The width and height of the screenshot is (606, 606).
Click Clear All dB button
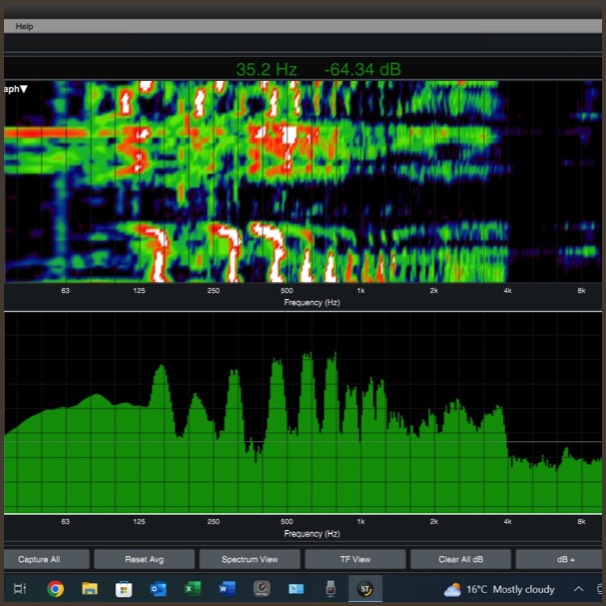(x=460, y=559)
